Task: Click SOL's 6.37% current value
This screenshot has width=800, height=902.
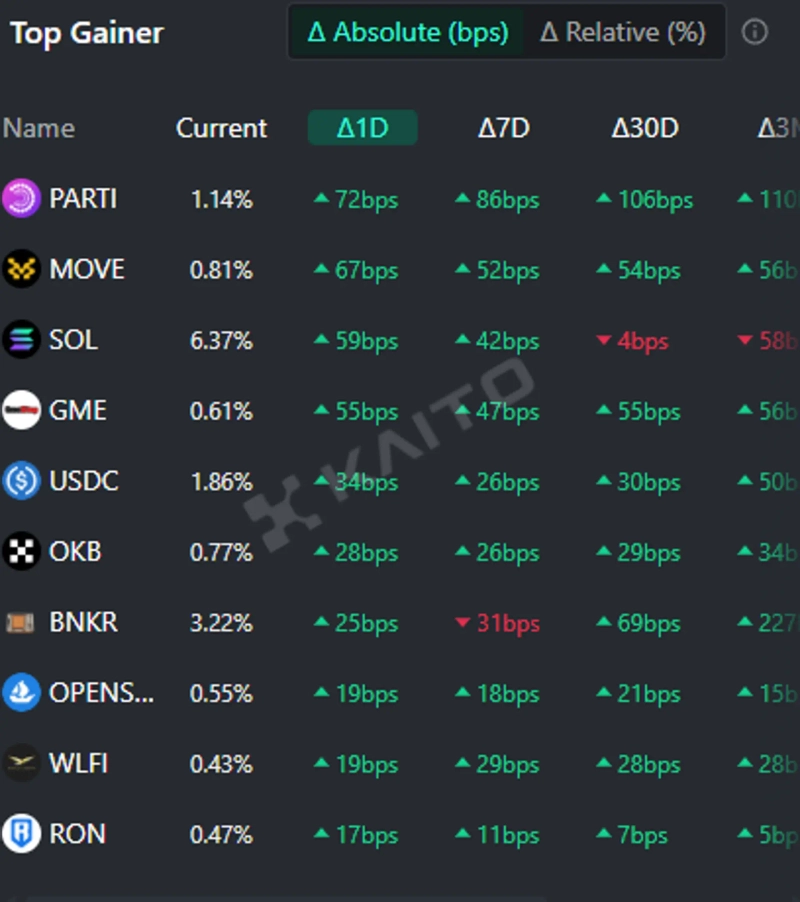Action: 221,341
